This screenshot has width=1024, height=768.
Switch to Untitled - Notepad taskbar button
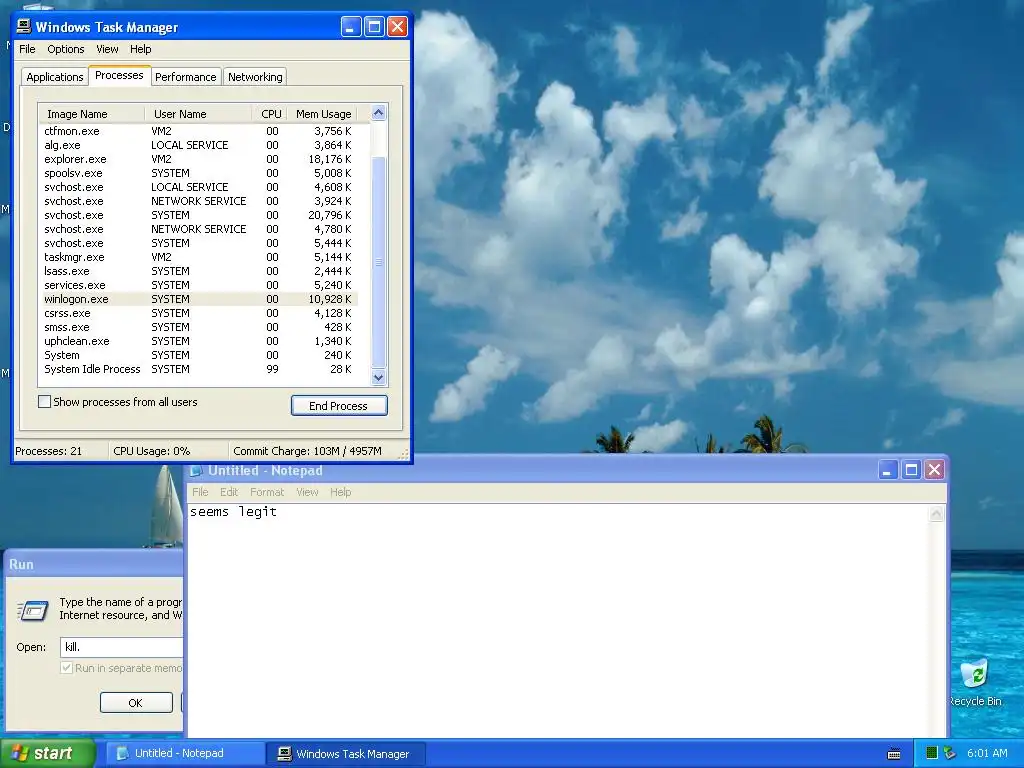pos(184,754)
